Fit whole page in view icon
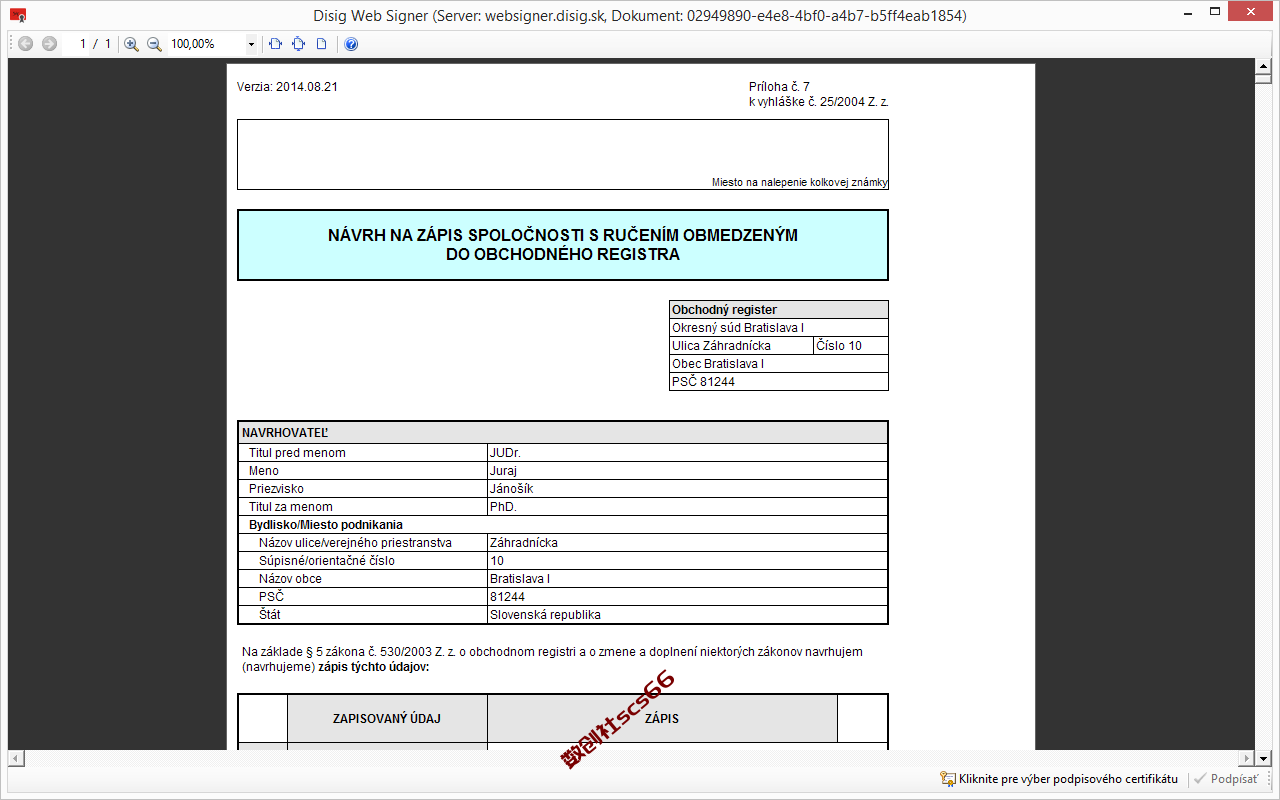Viewport: 1280px width, 800px height. 298,44
